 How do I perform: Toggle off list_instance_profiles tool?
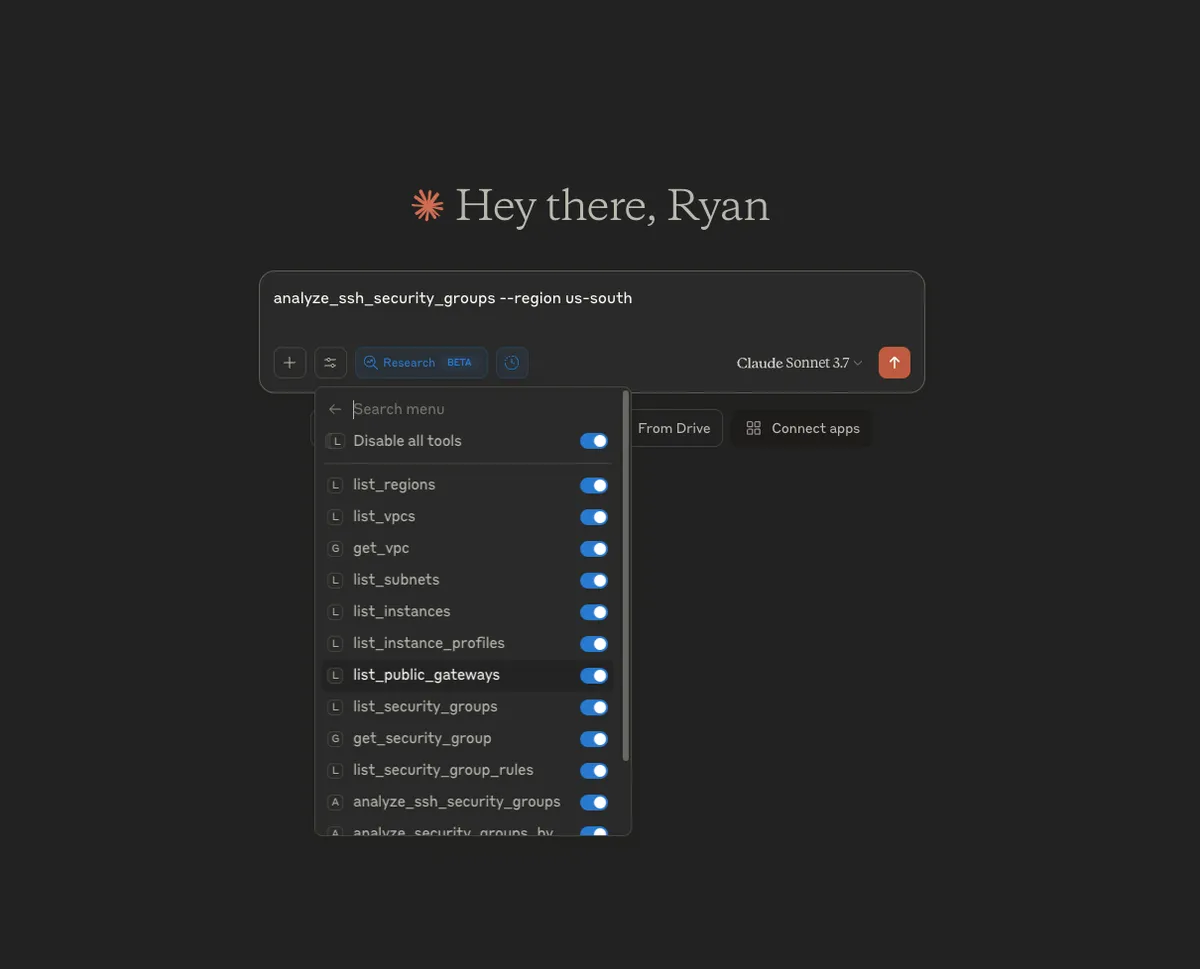point(594,644)
